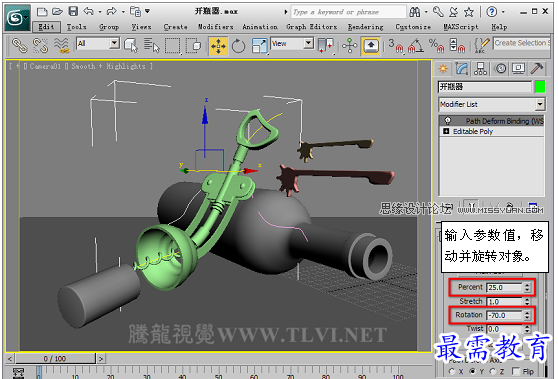Toggle 3D Snaps
The width and height of the screenshot is (558, 379).
point(396,46)
